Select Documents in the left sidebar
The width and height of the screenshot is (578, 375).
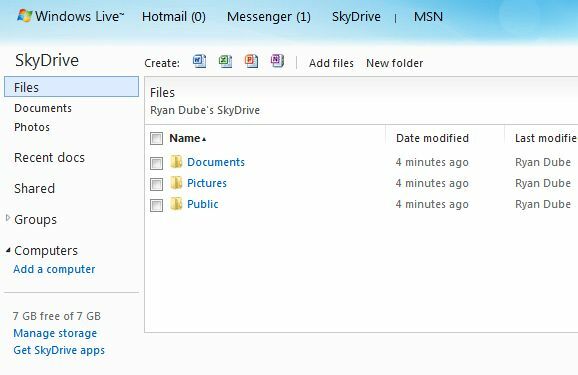pyautogui.click(x=43, y=108)
